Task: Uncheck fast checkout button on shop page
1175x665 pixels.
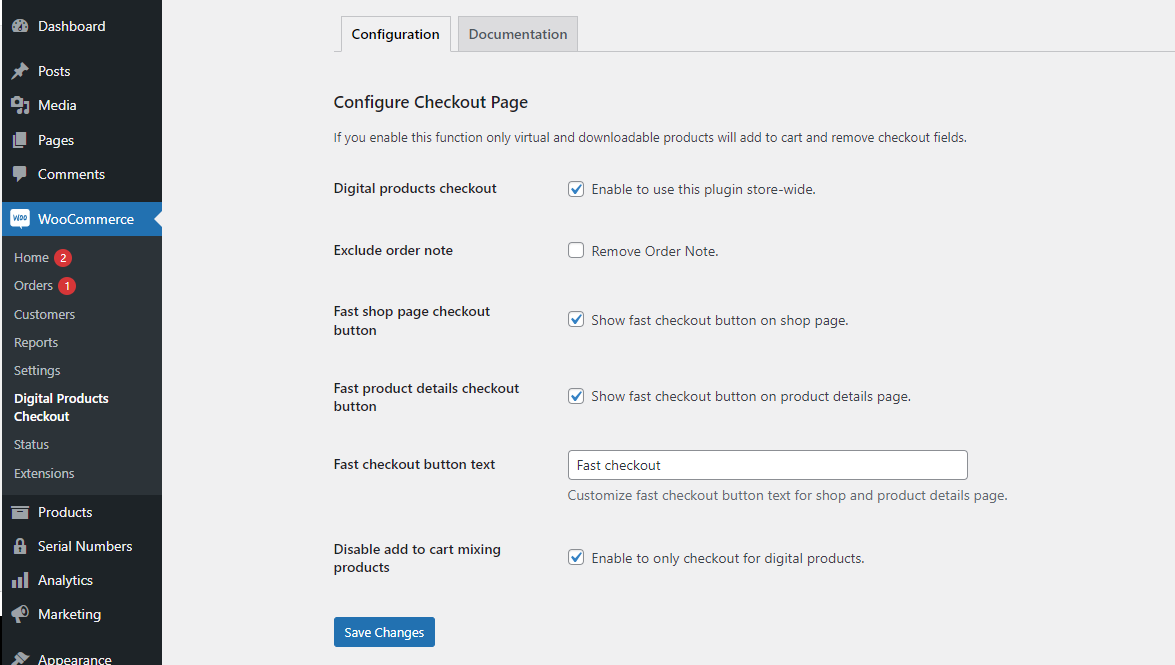Action: point(576,318)
